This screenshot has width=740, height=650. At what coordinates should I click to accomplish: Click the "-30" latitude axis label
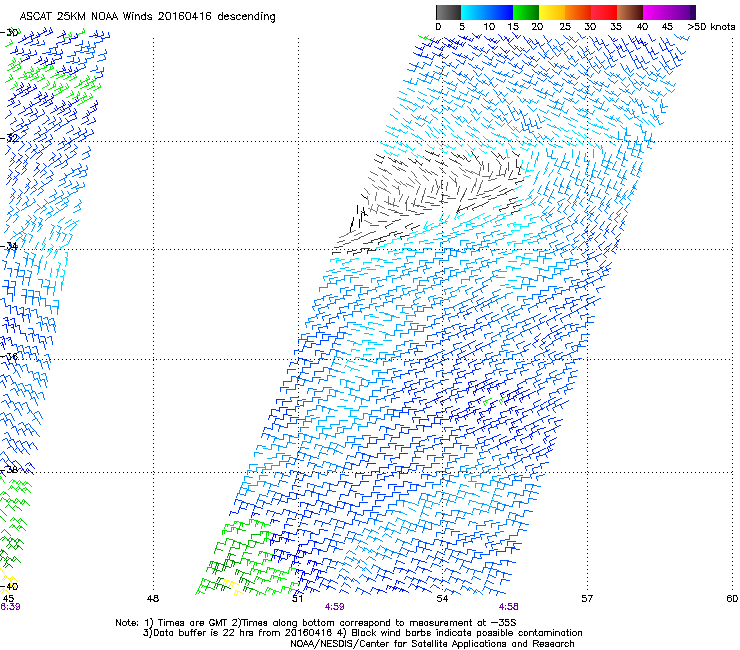point(9,33)
